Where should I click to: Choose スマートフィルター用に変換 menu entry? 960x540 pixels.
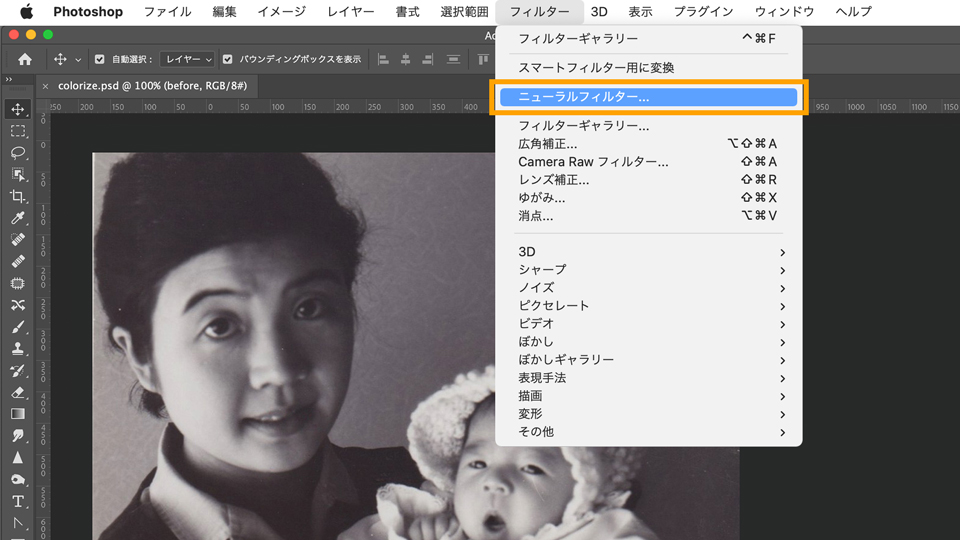[648, 68]
